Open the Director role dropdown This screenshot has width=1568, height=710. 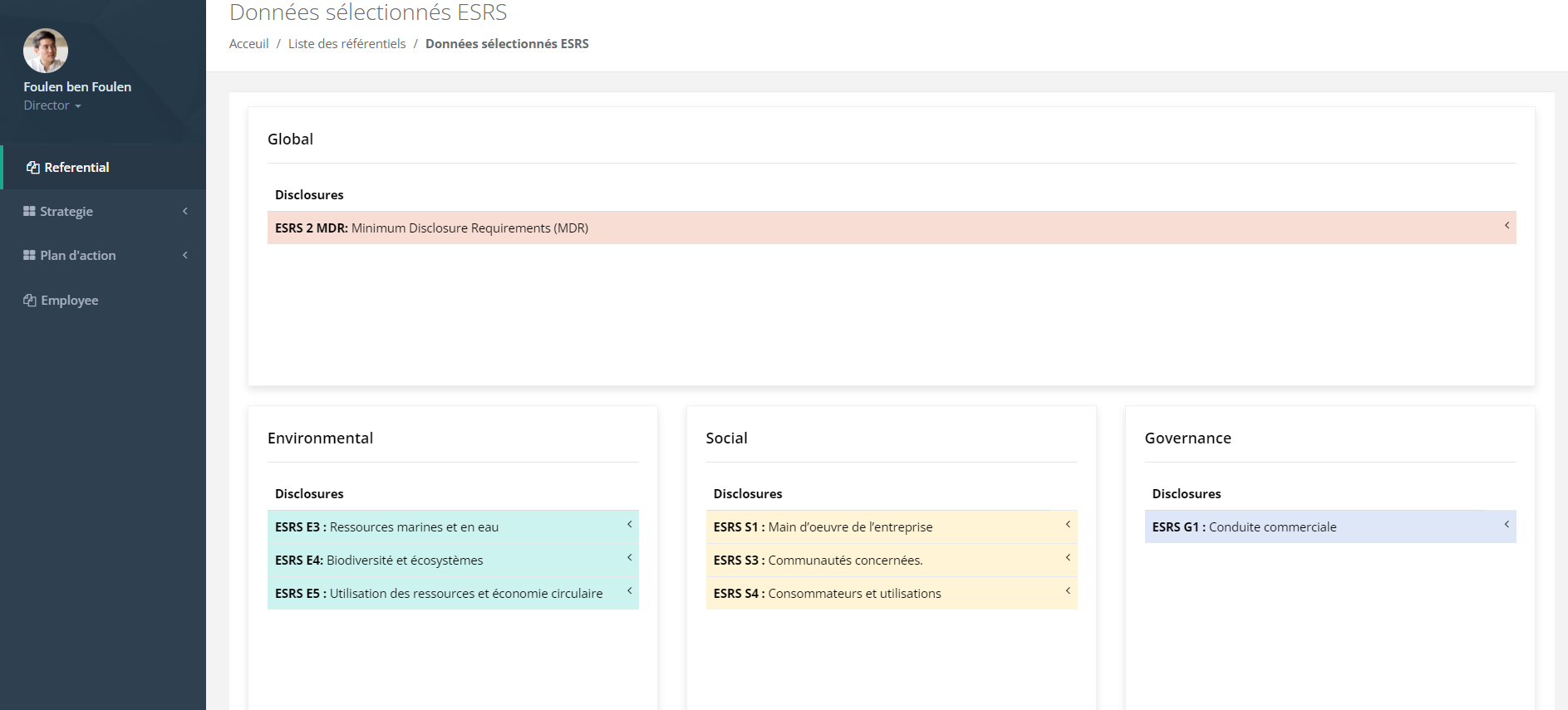(x=52, y=105)
